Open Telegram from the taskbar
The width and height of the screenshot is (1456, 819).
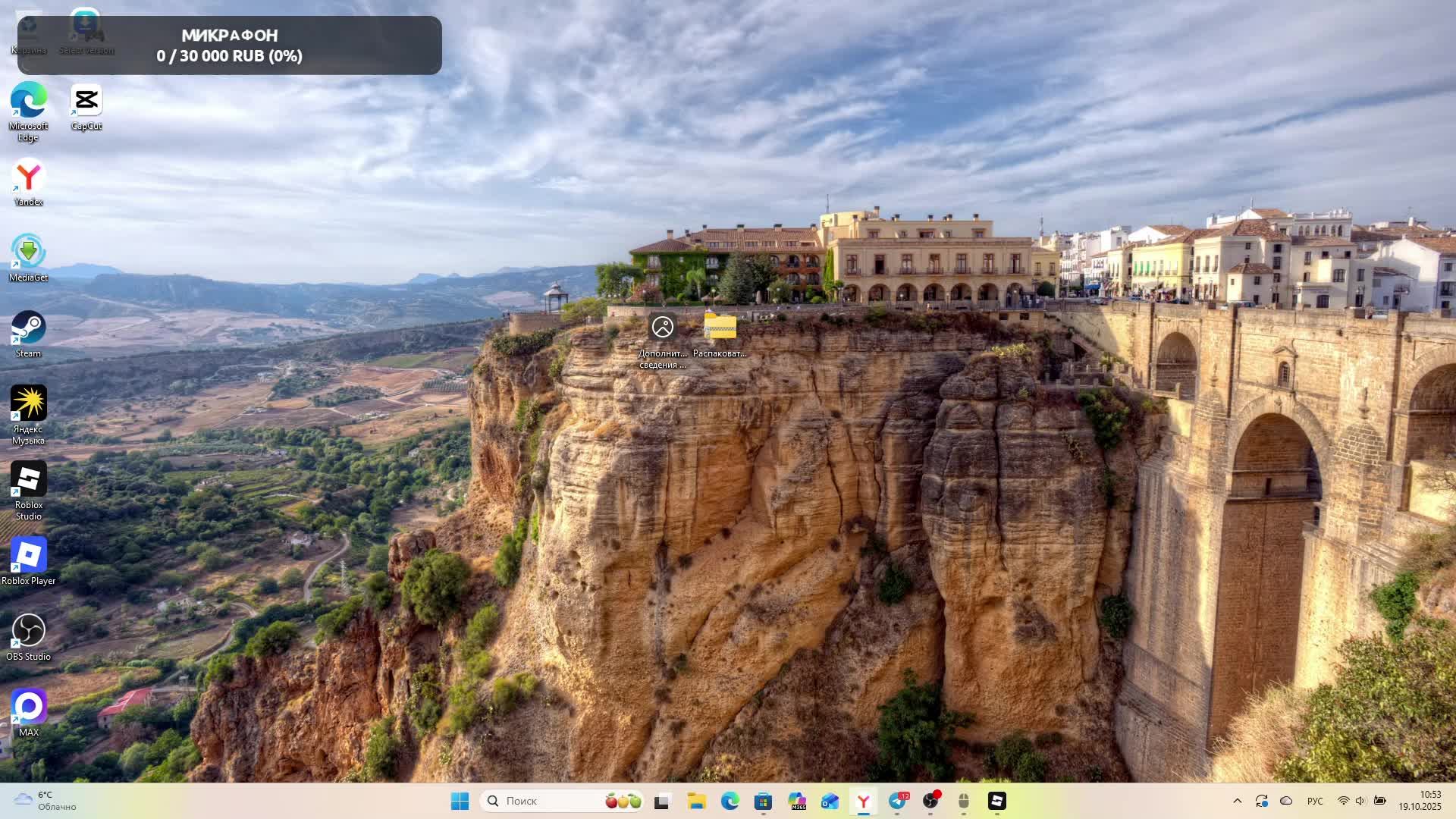click(x=897, y=801)
